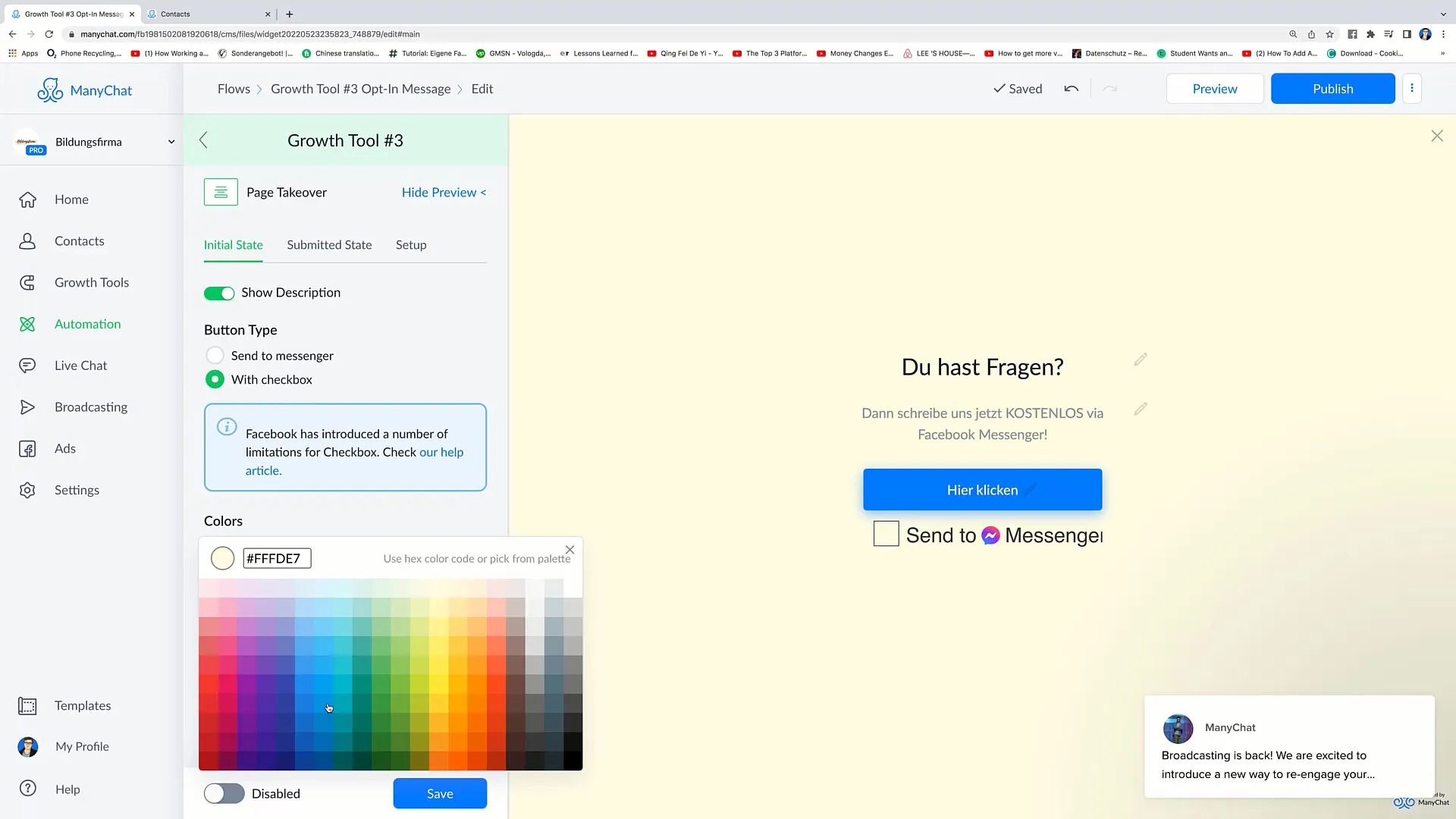Open Templates section

pos(82,705)
